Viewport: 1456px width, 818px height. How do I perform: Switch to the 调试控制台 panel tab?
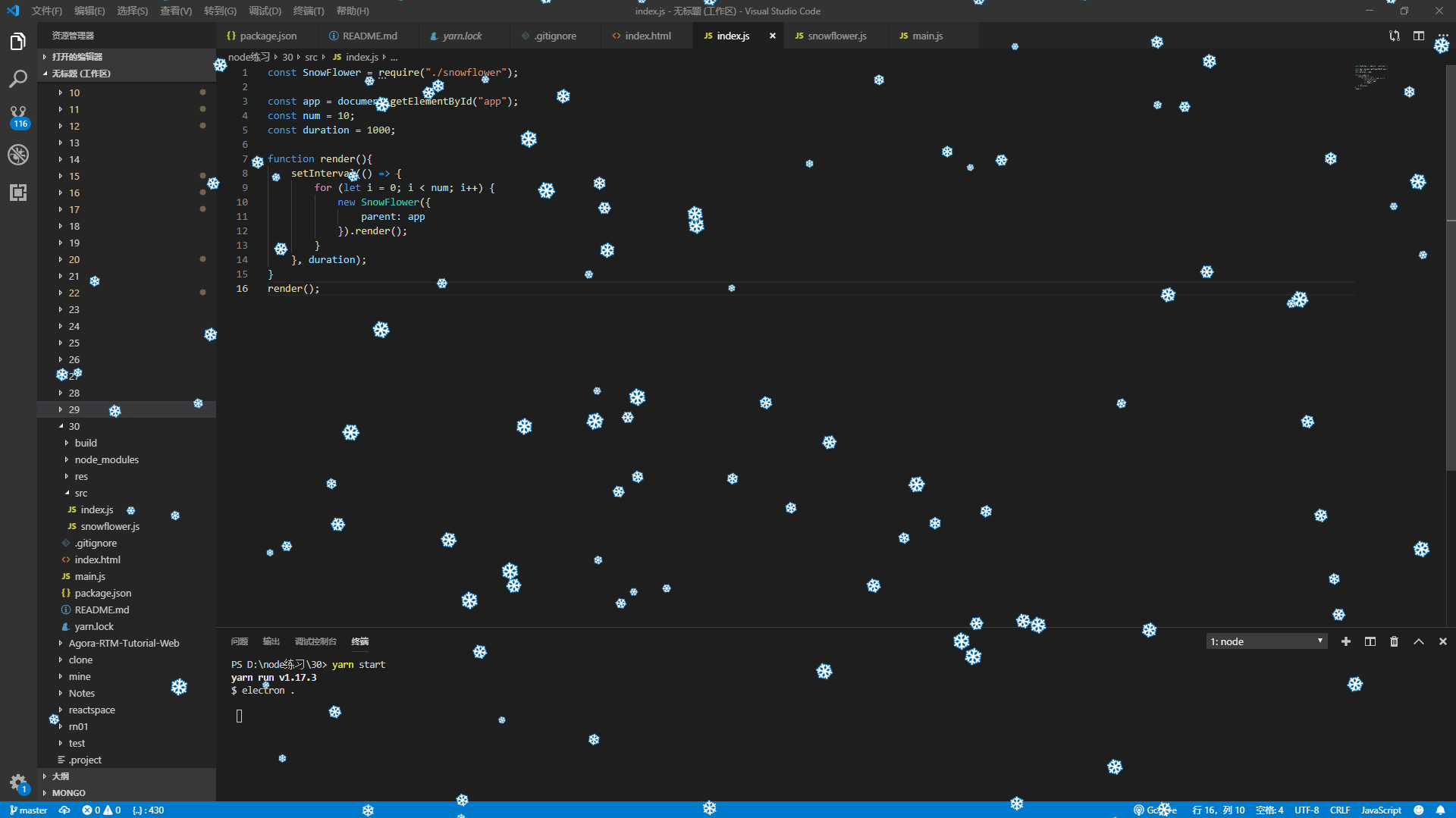pyautogui.click(x=315, y=641)
